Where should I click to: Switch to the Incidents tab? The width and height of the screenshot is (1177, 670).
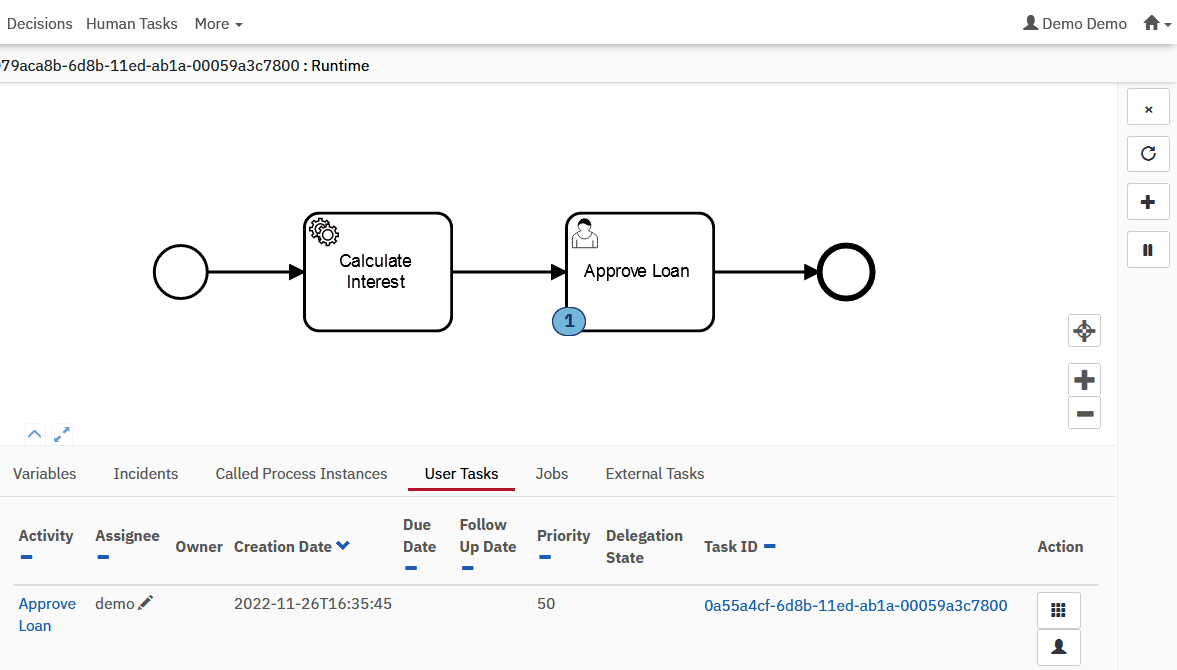[x=146, y=474]
